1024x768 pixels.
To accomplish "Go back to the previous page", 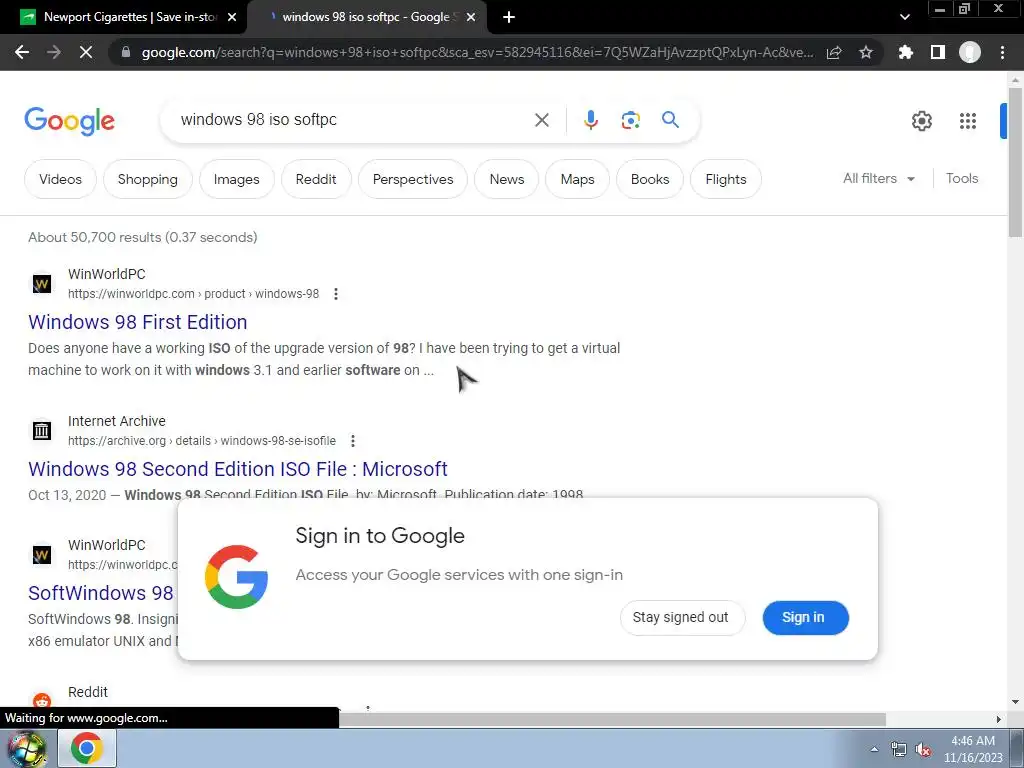I will (22, 52).
